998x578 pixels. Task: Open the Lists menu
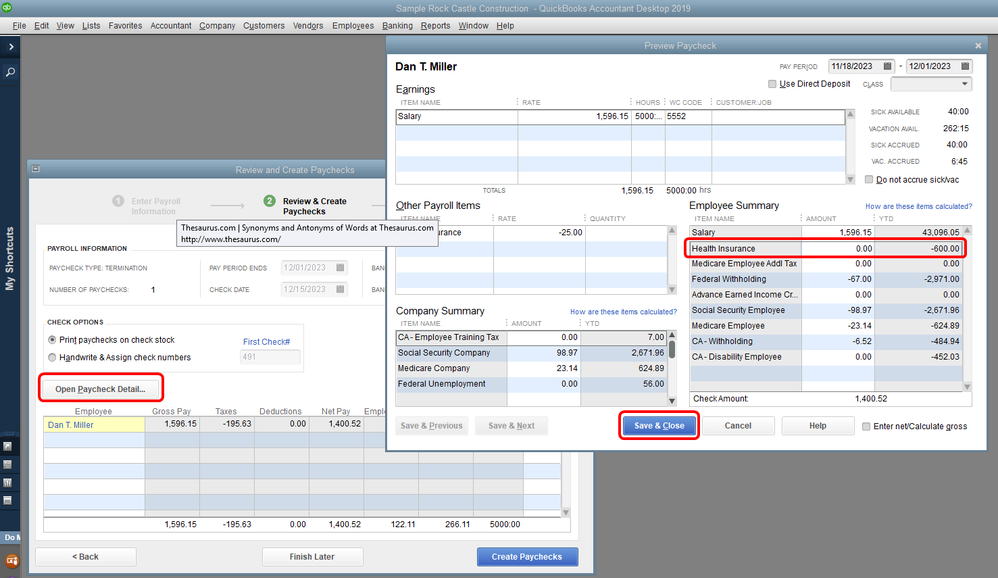click(x=91, y=25)
